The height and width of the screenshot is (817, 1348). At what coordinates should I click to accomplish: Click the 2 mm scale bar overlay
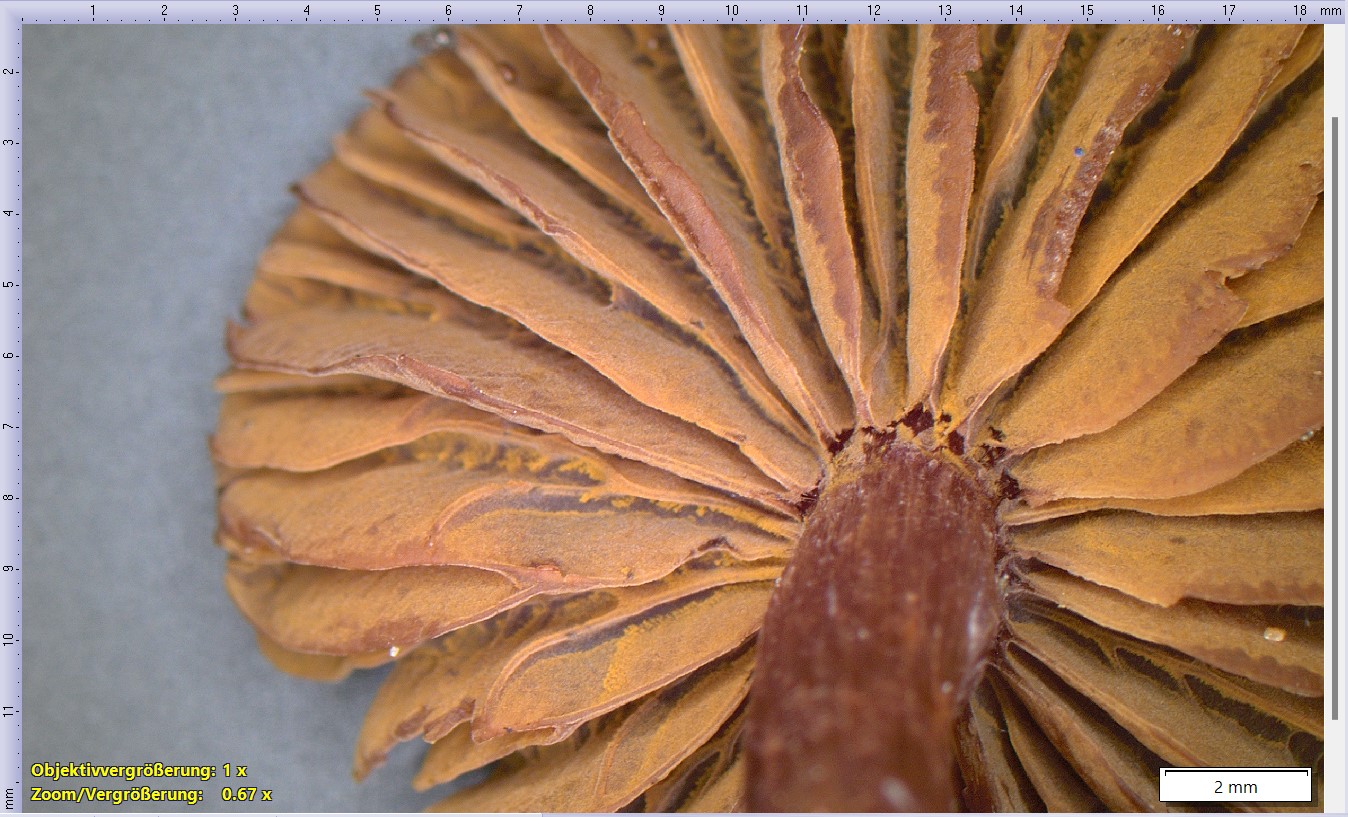1234,784
